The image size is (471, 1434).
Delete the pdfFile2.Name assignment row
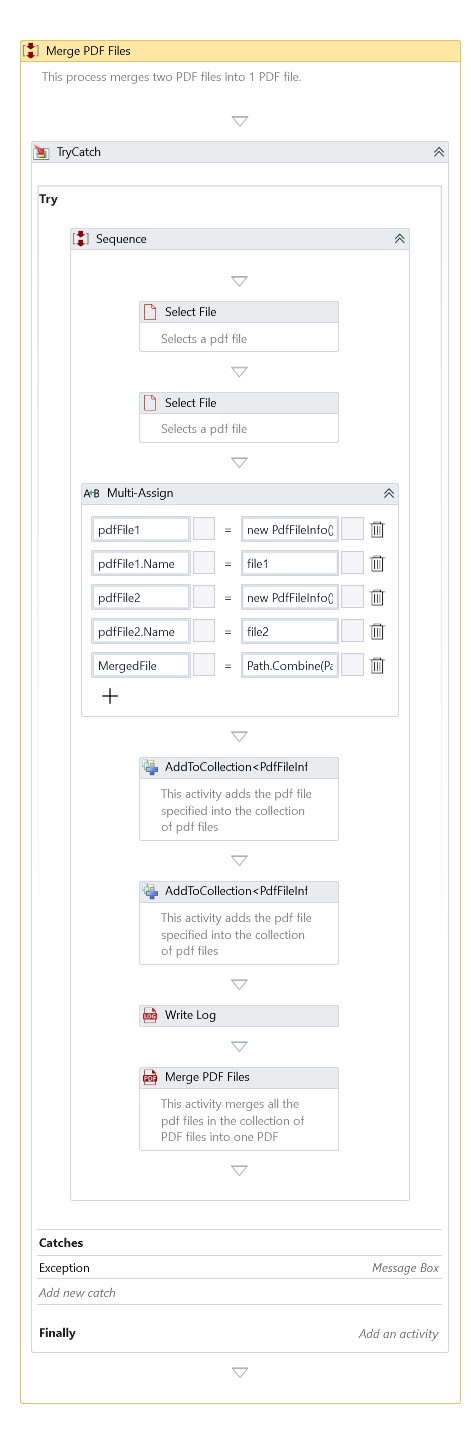tap(377, 631)
